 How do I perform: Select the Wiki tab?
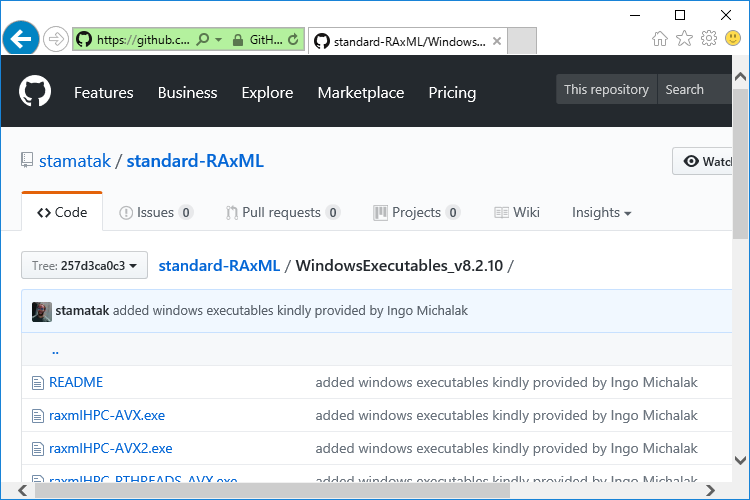517,212
